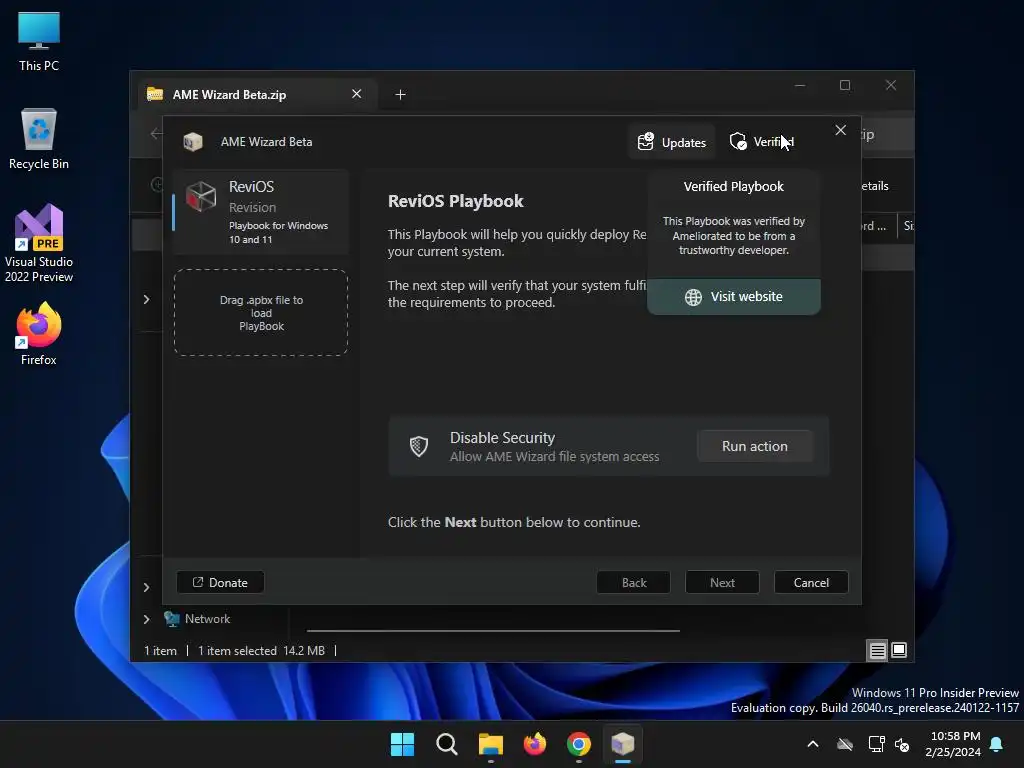The height and width of the screenshot is (768, 1024).
Task: Select Network in Explorer navigation pane
Action: tap(207, 619)
